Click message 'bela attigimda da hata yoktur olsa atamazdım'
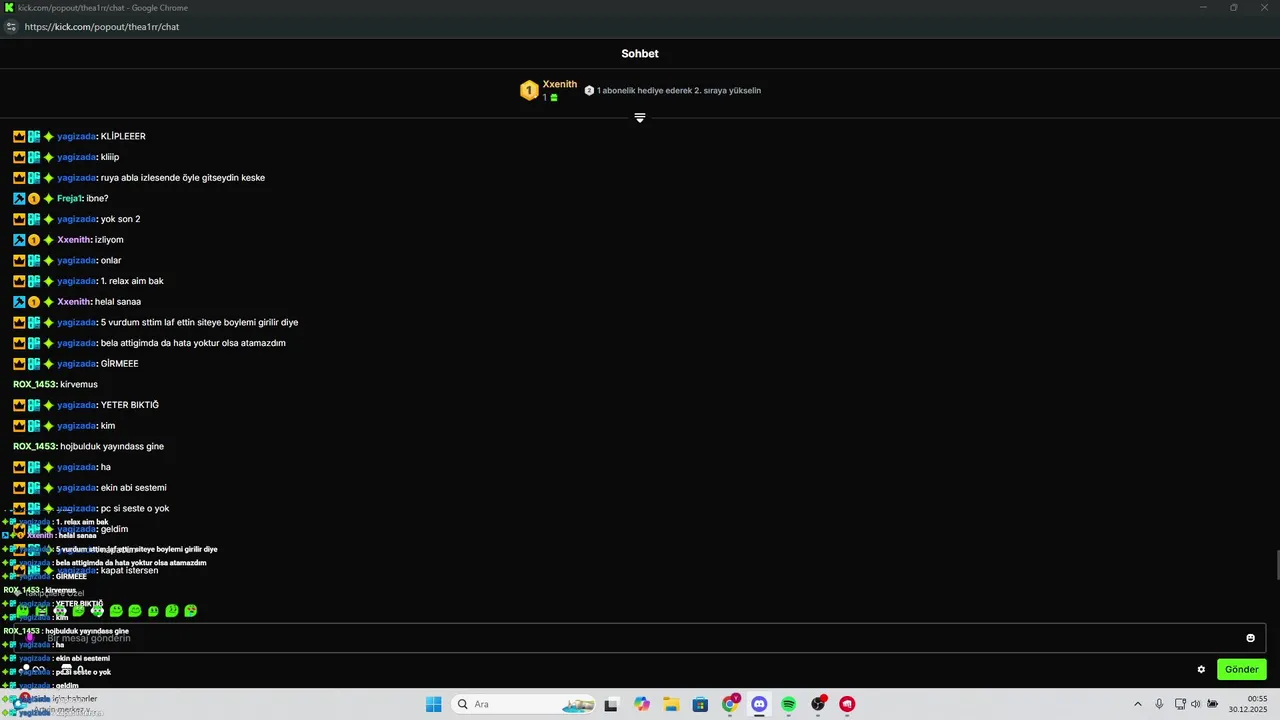The image size is (1280, 720). tap(193, 343)
